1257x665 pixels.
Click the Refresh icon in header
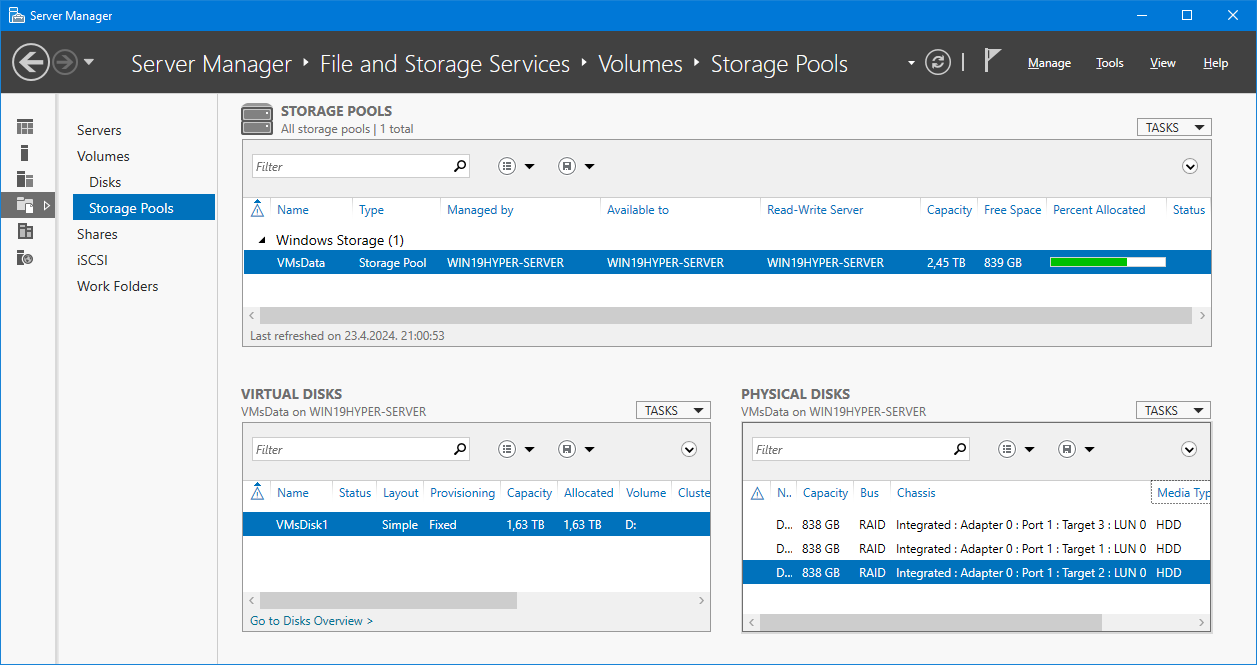click(937, 62)
